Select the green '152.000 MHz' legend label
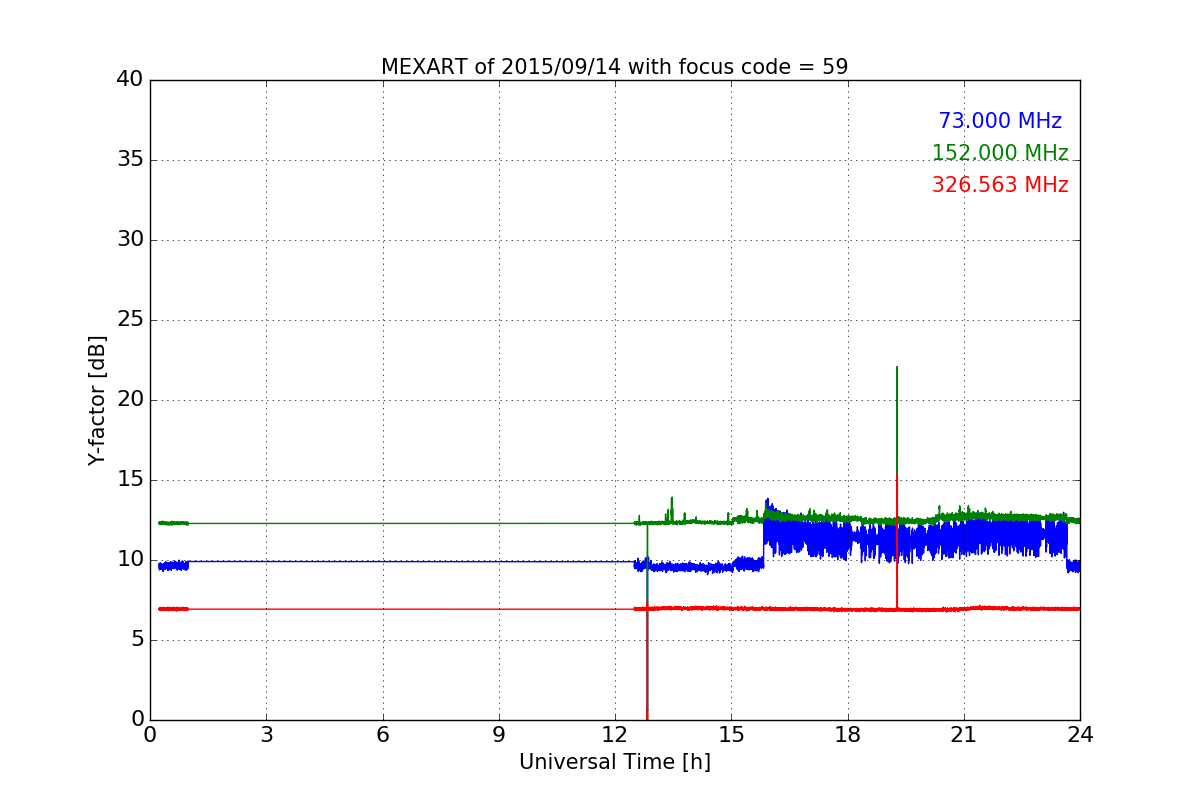Image resolution: width=1200 pixels, height=800 pixels. click(x=1000, y=153)
